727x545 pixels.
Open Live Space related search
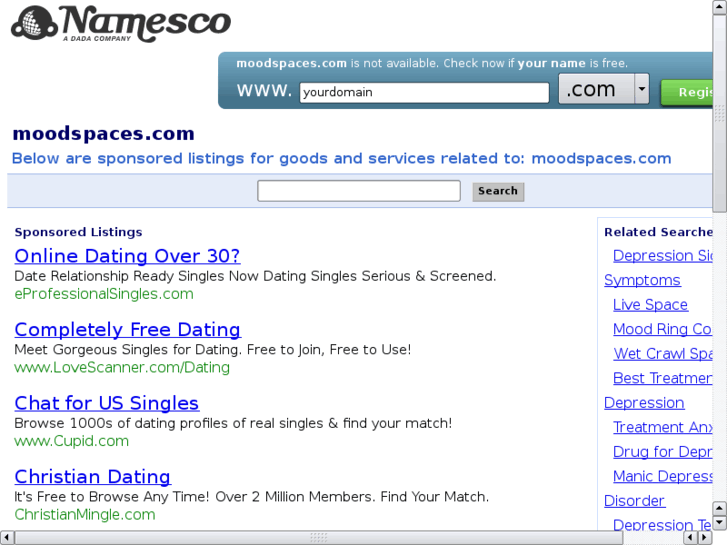tap(650, 305)
